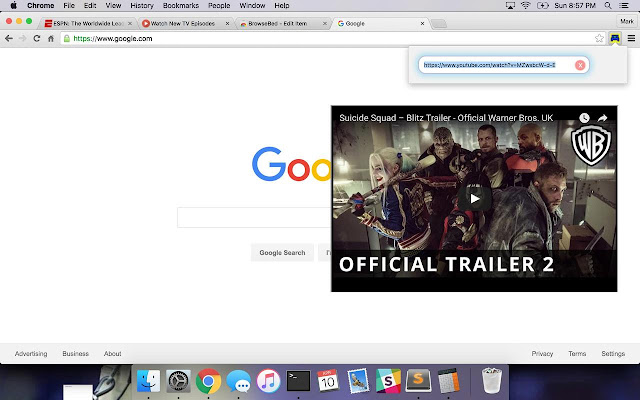Click the Mark profile button
The width and height of the screenshot is (640, 400).
[627, 21]
